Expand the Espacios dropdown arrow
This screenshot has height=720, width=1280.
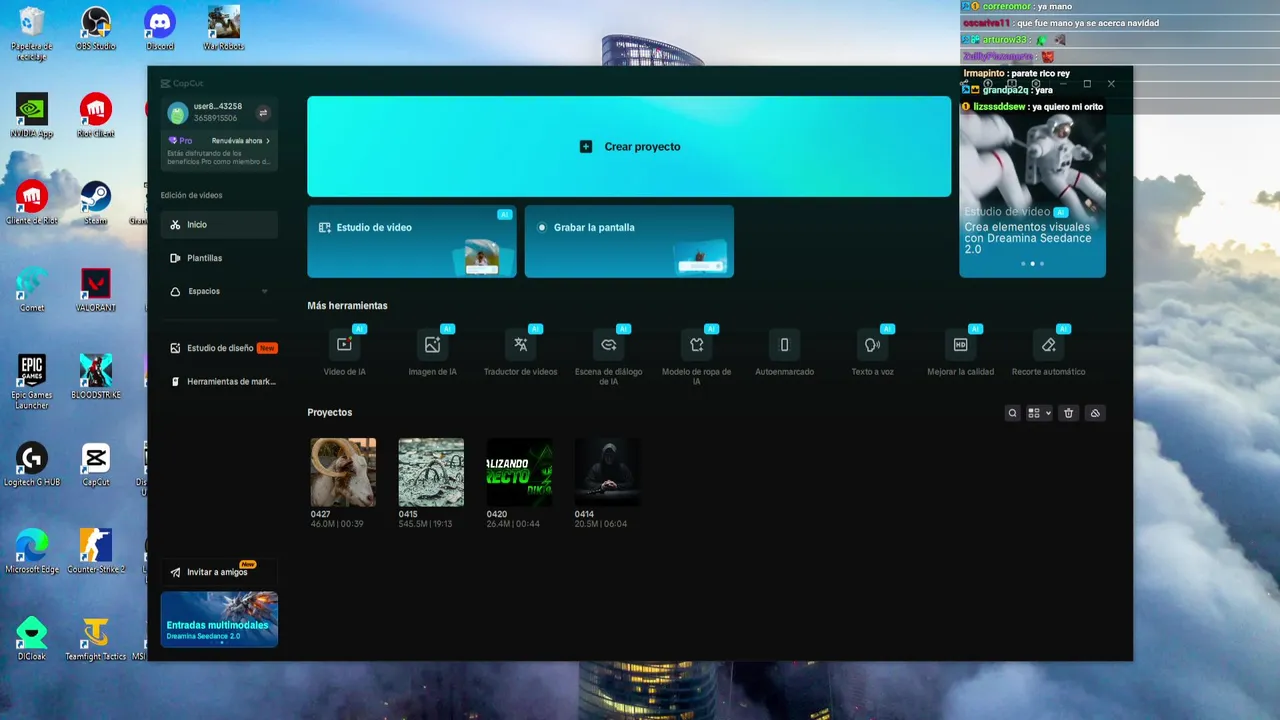click(265, 291)
